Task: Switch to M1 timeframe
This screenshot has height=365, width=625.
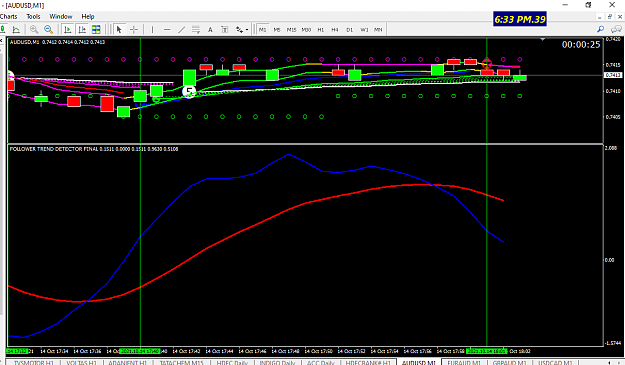Action: coord(262,29)
